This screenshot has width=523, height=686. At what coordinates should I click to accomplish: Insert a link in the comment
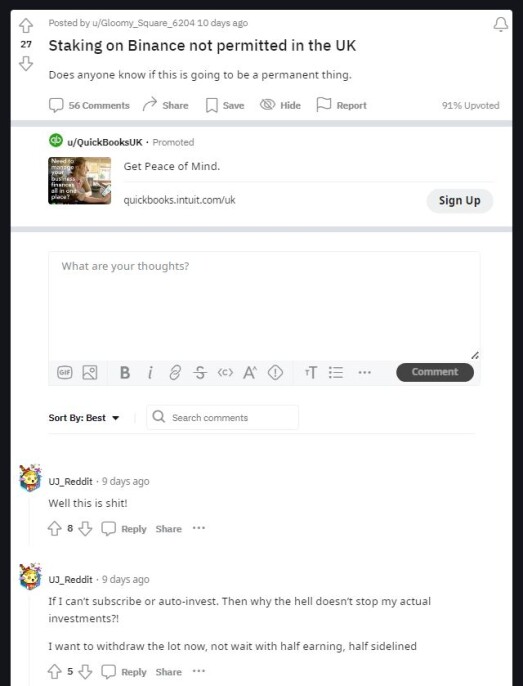click(175, 373)
